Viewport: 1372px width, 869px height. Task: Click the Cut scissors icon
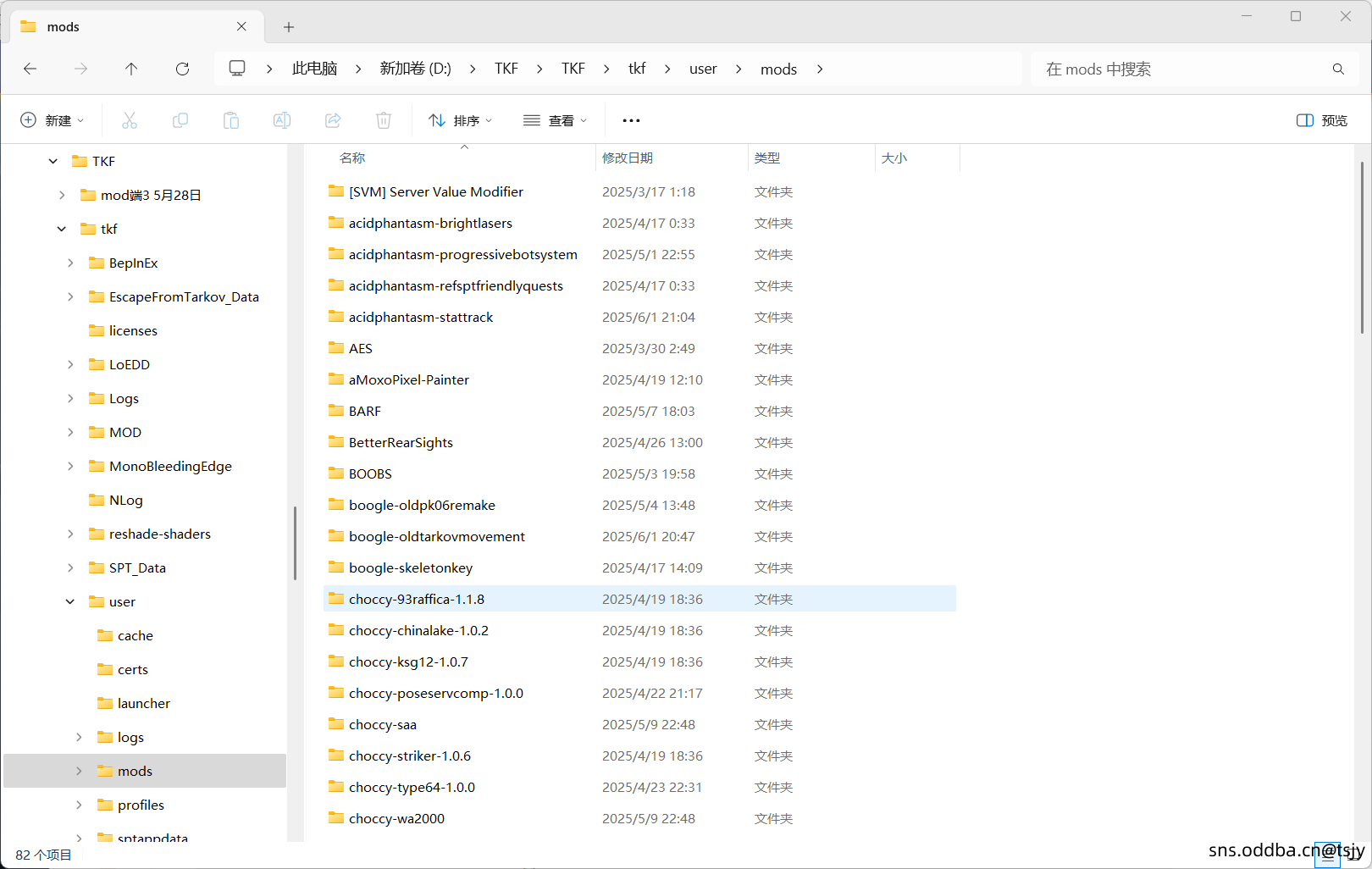point(130,120)
